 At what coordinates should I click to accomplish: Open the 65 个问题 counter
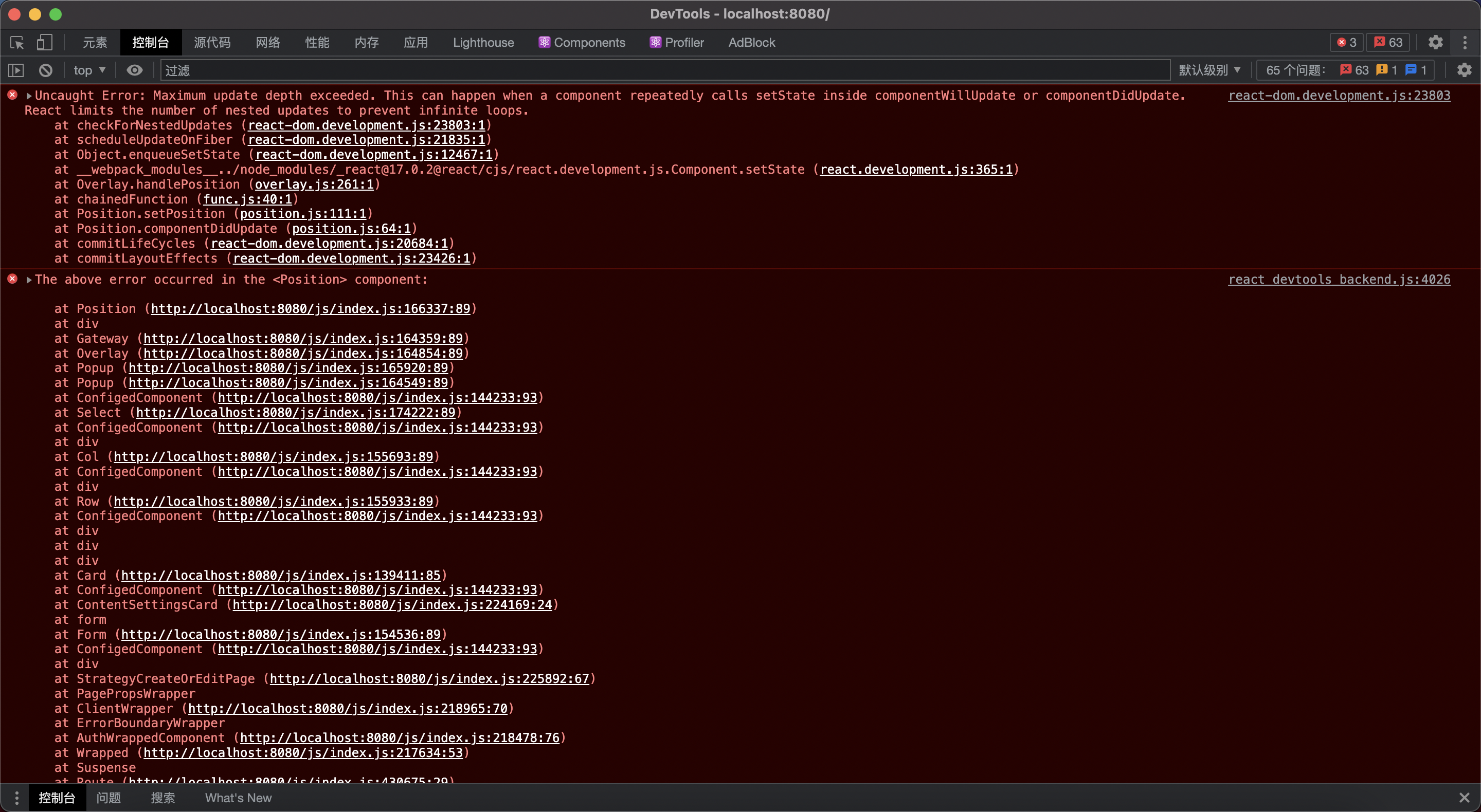tap(1295, 69)
